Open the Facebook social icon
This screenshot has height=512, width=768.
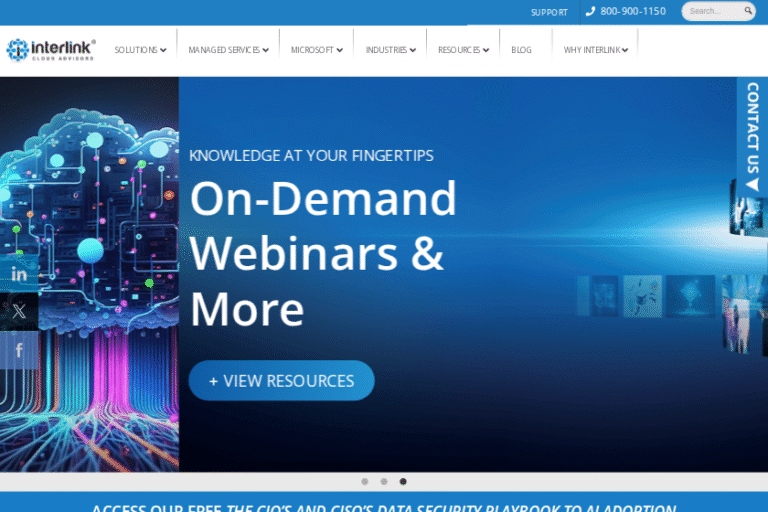19,350
